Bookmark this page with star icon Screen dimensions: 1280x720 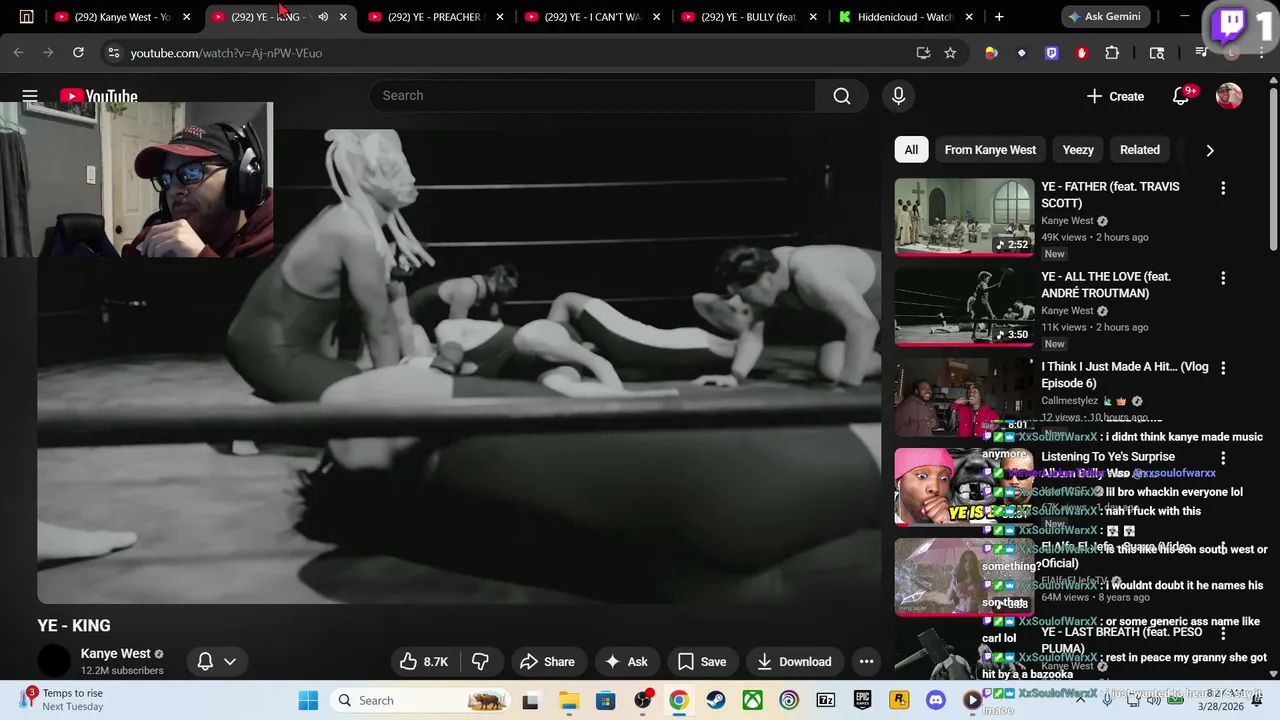(x=950, y=53)
